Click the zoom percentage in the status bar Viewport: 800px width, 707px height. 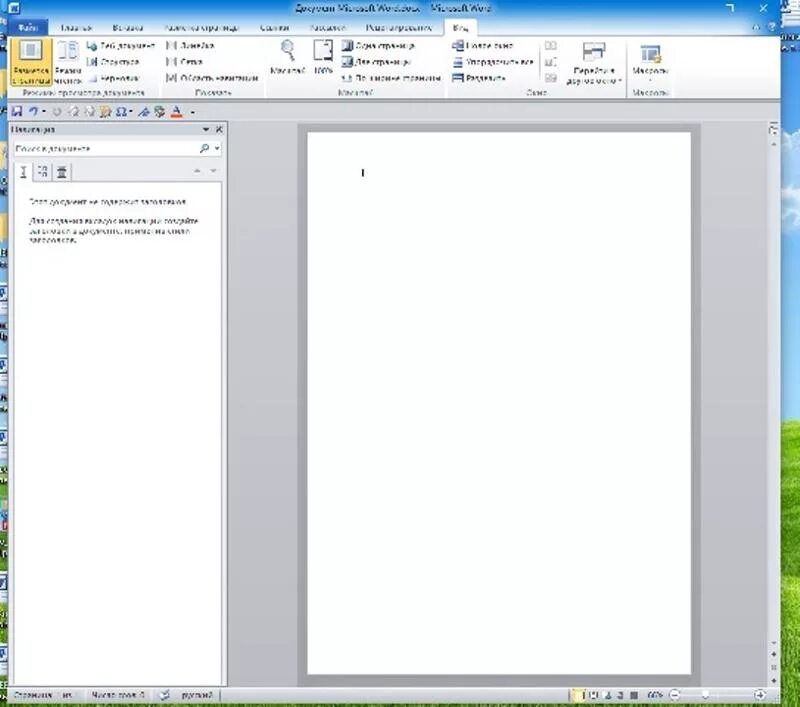[x=655, y=695]
